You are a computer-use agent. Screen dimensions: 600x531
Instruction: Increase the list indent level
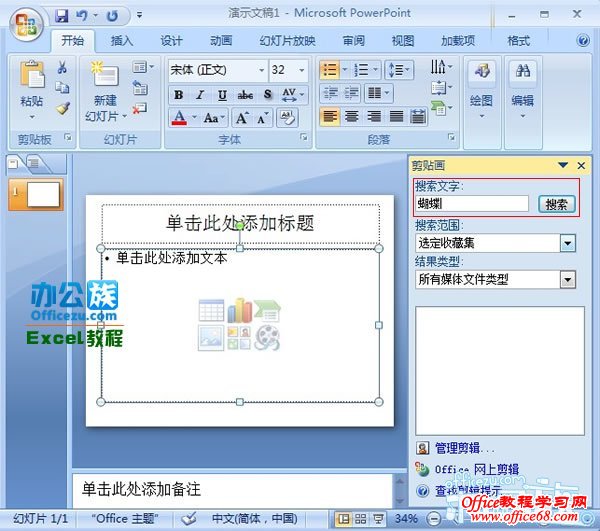[x=351, y=93]
